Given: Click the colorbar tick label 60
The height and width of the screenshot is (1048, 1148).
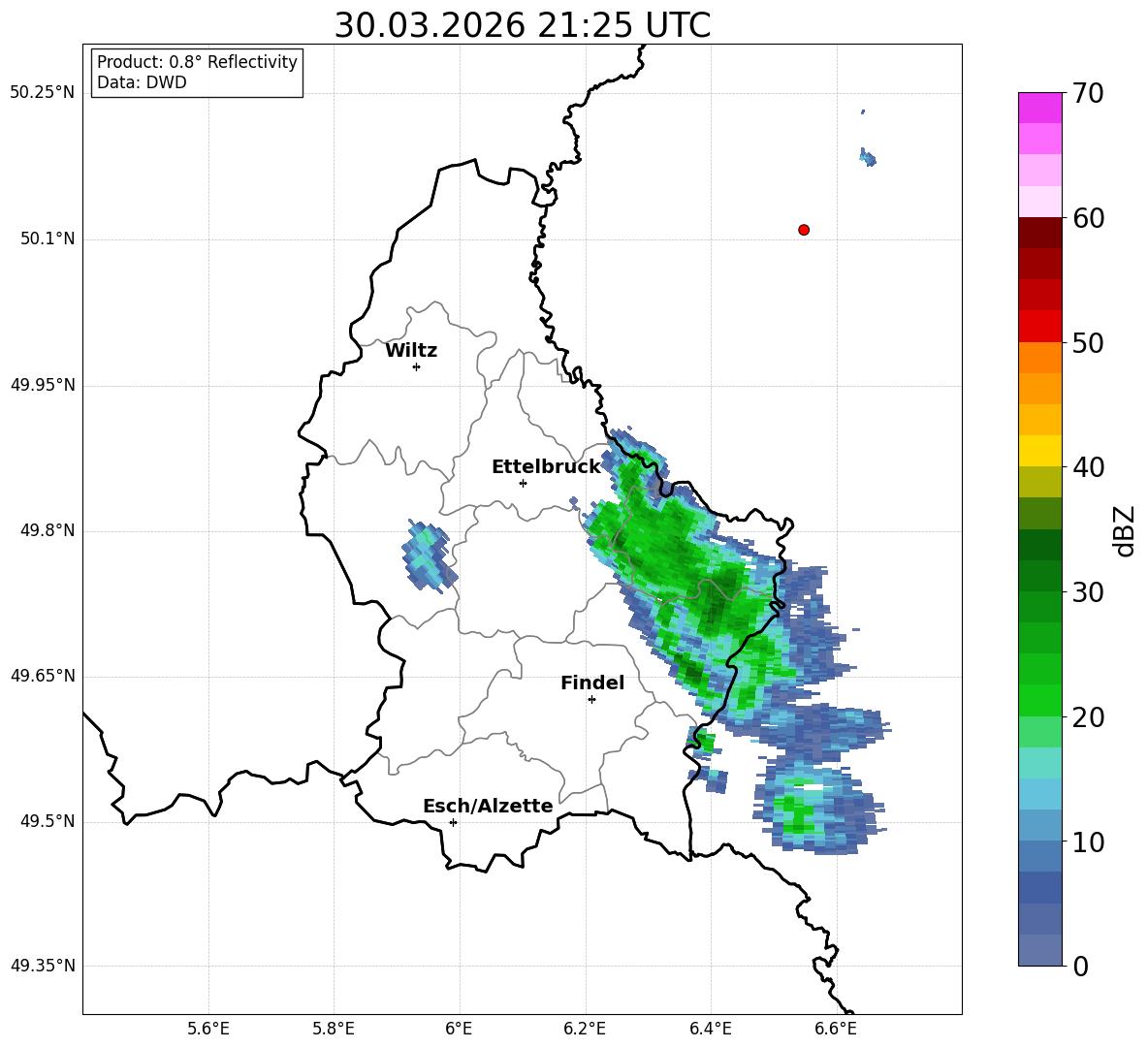Looking at the screenshot, I should pyautogui.click(x=1088, y=218).
